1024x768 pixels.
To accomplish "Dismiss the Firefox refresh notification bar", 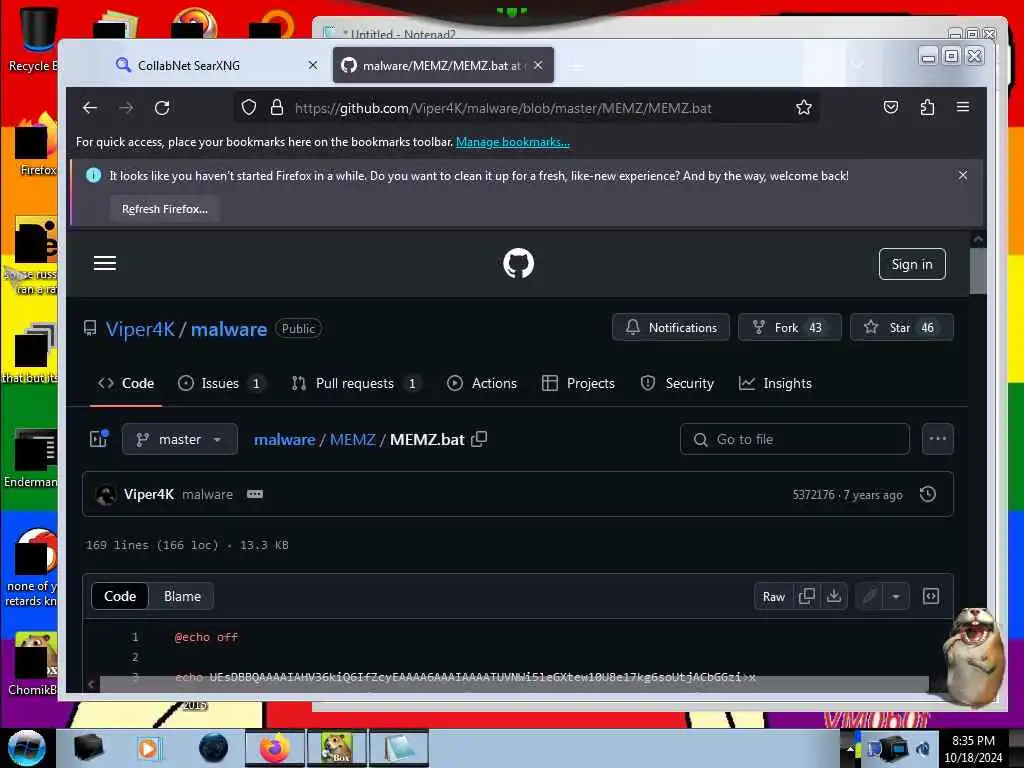I will coord(963,175).
